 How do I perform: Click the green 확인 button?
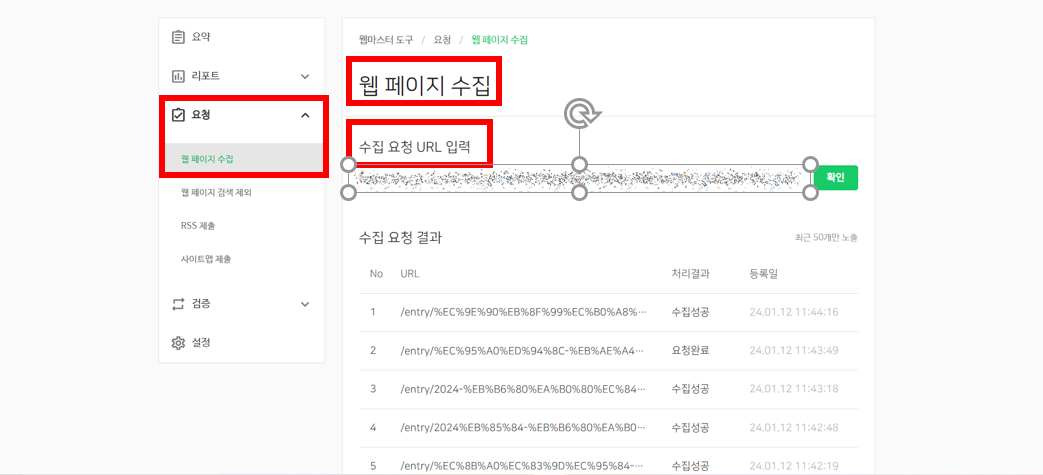(x=835, y=178)
